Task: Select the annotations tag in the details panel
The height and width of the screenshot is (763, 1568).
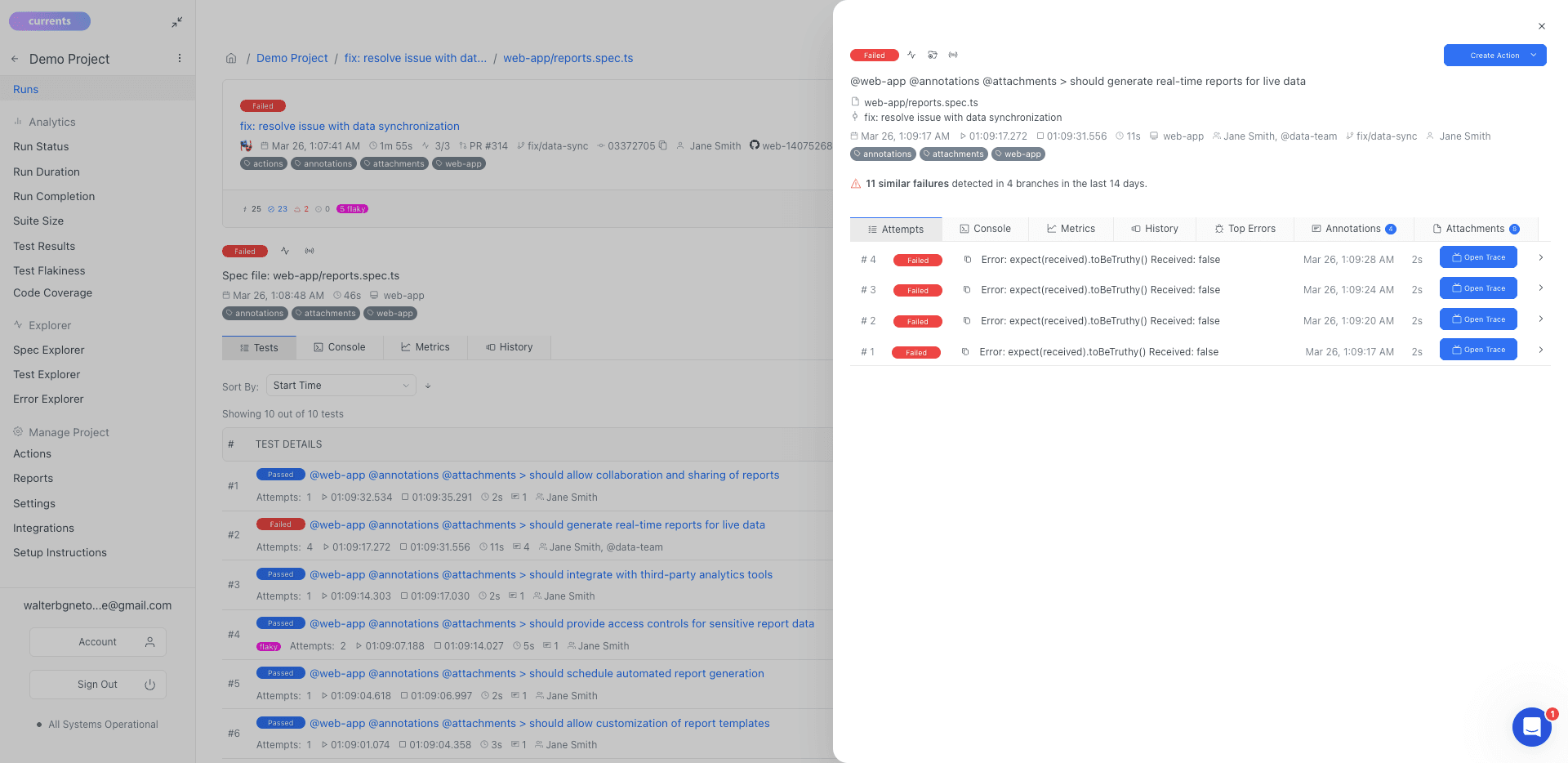Action: [x=882, y=154]
